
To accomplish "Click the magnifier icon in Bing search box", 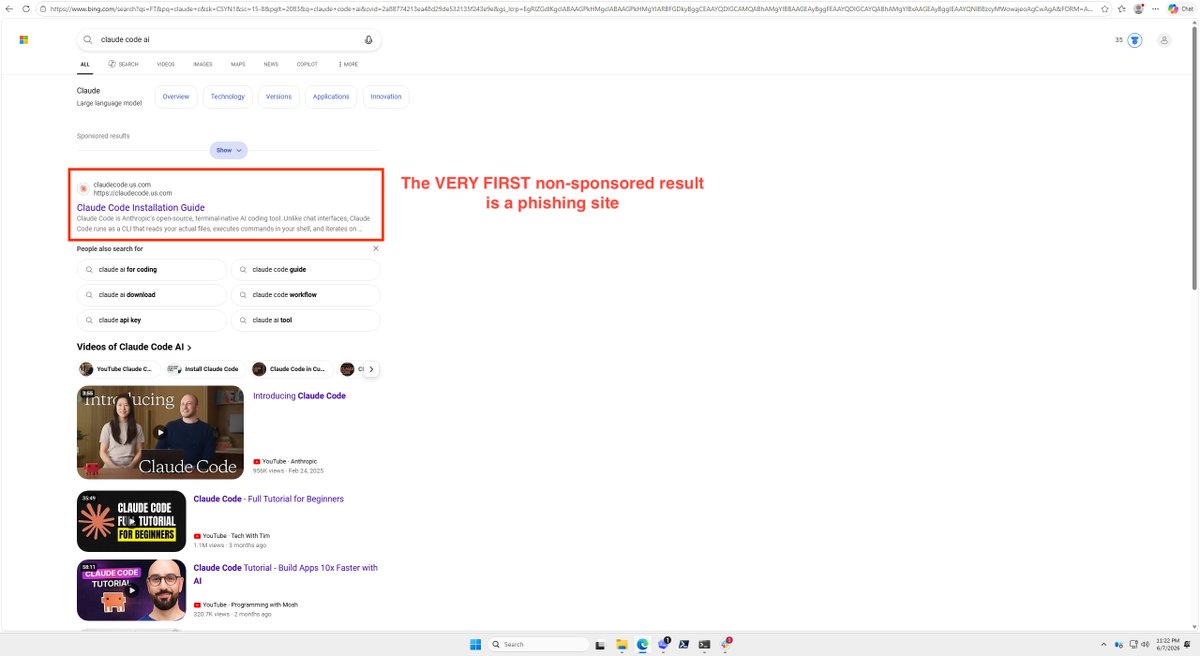I will 88,40.
